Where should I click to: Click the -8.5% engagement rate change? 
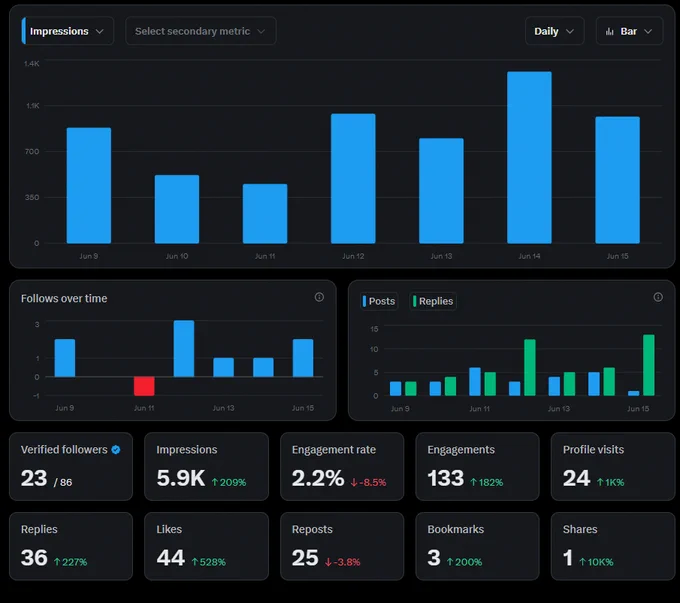coord(368,482)
